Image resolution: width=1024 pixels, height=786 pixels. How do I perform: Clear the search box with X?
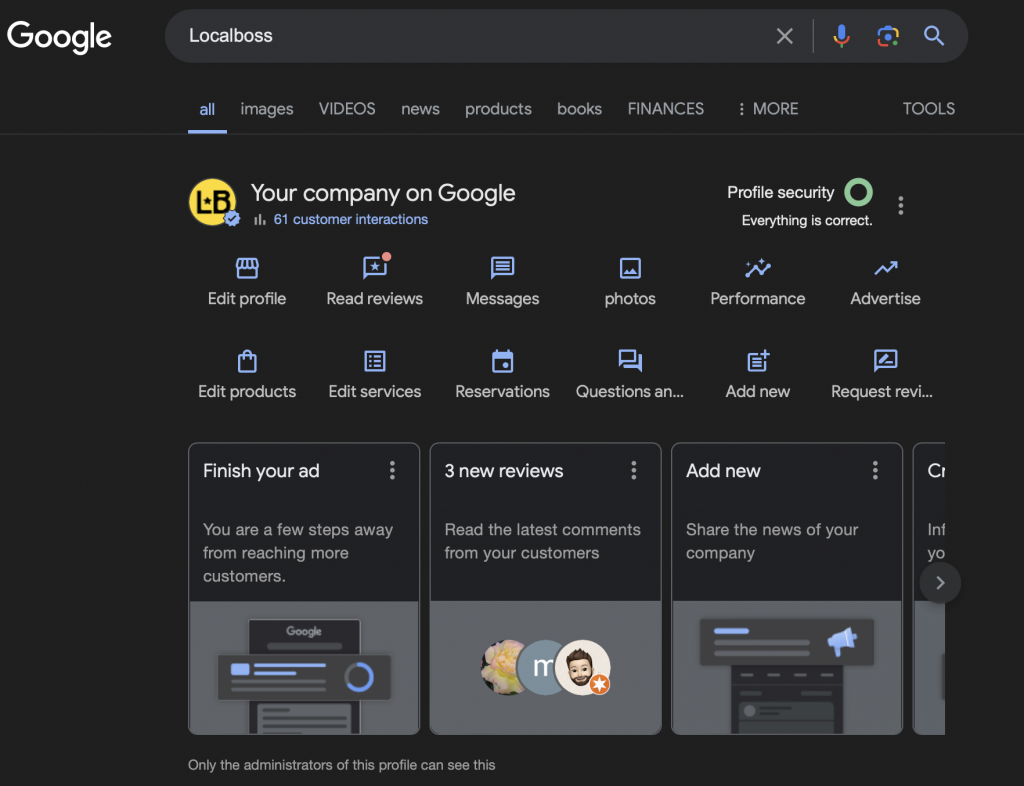coord(784,36)
